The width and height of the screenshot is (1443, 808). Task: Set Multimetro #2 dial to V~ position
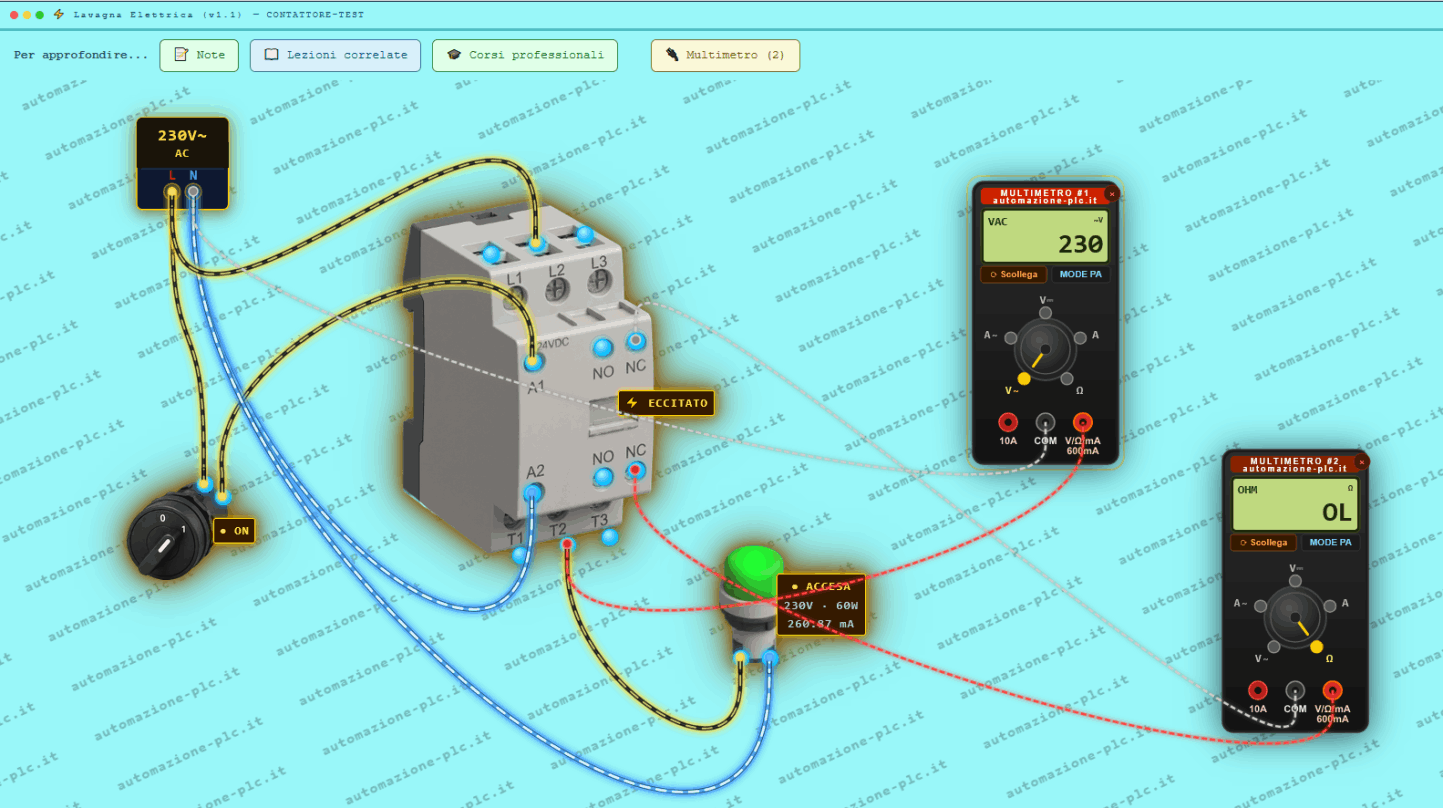click(x=1274, y=647)
